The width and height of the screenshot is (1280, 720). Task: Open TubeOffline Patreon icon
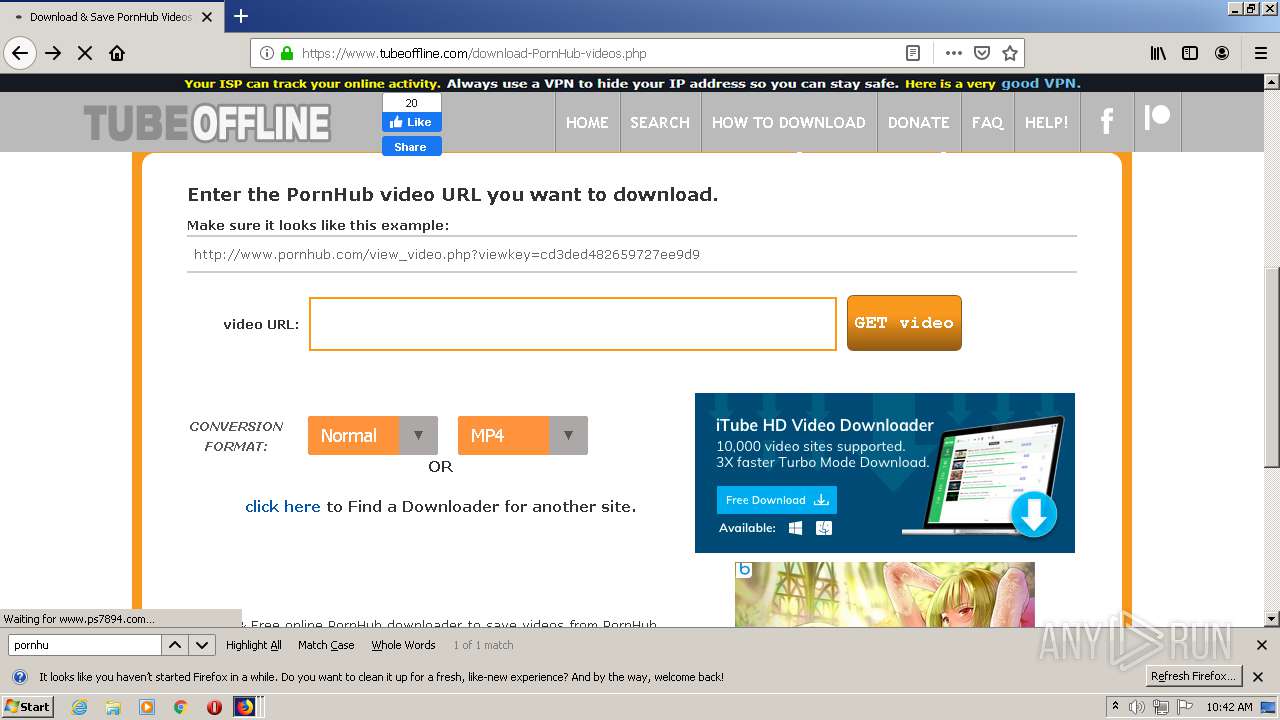tap(1157, 118)
